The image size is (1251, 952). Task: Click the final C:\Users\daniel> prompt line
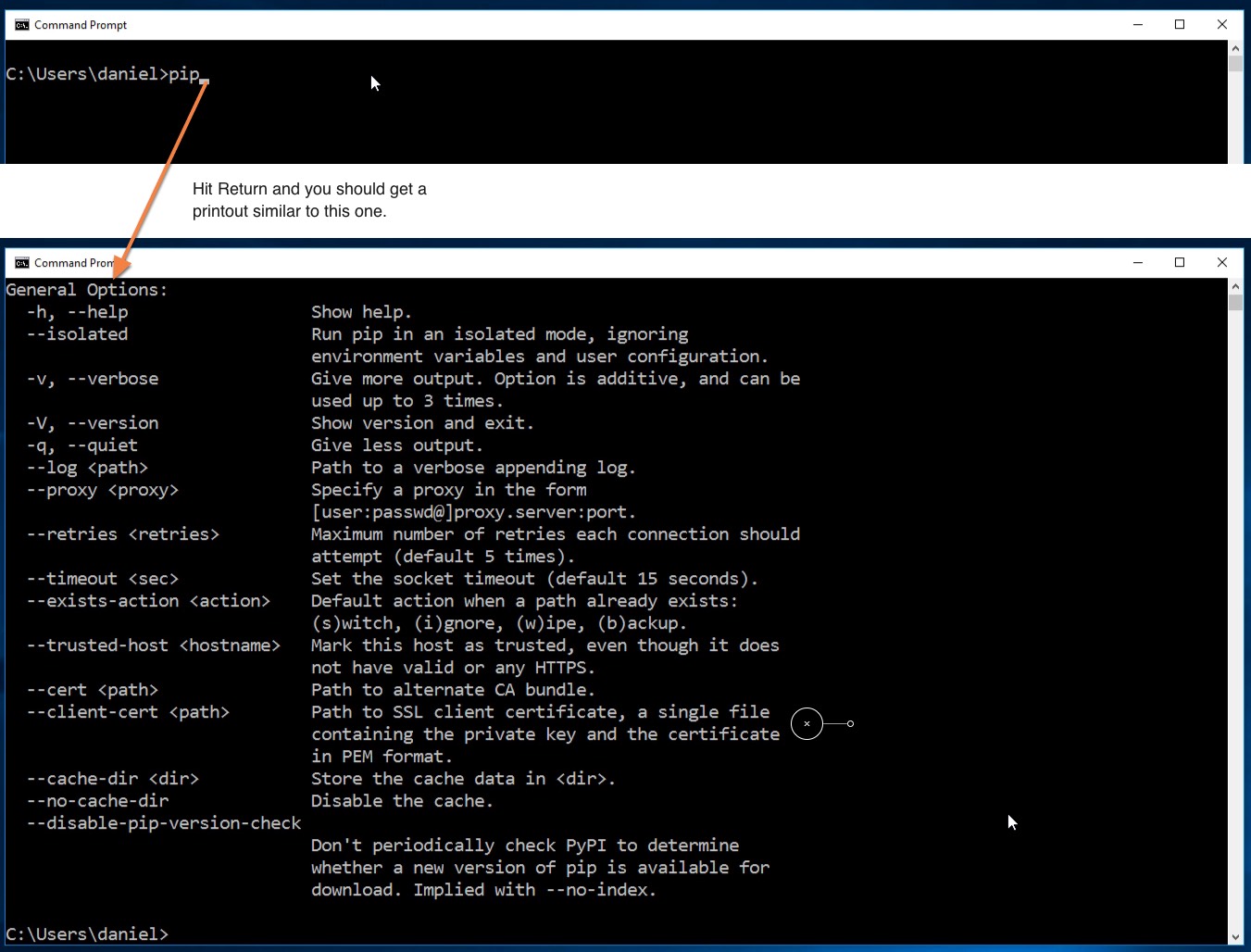87,933
